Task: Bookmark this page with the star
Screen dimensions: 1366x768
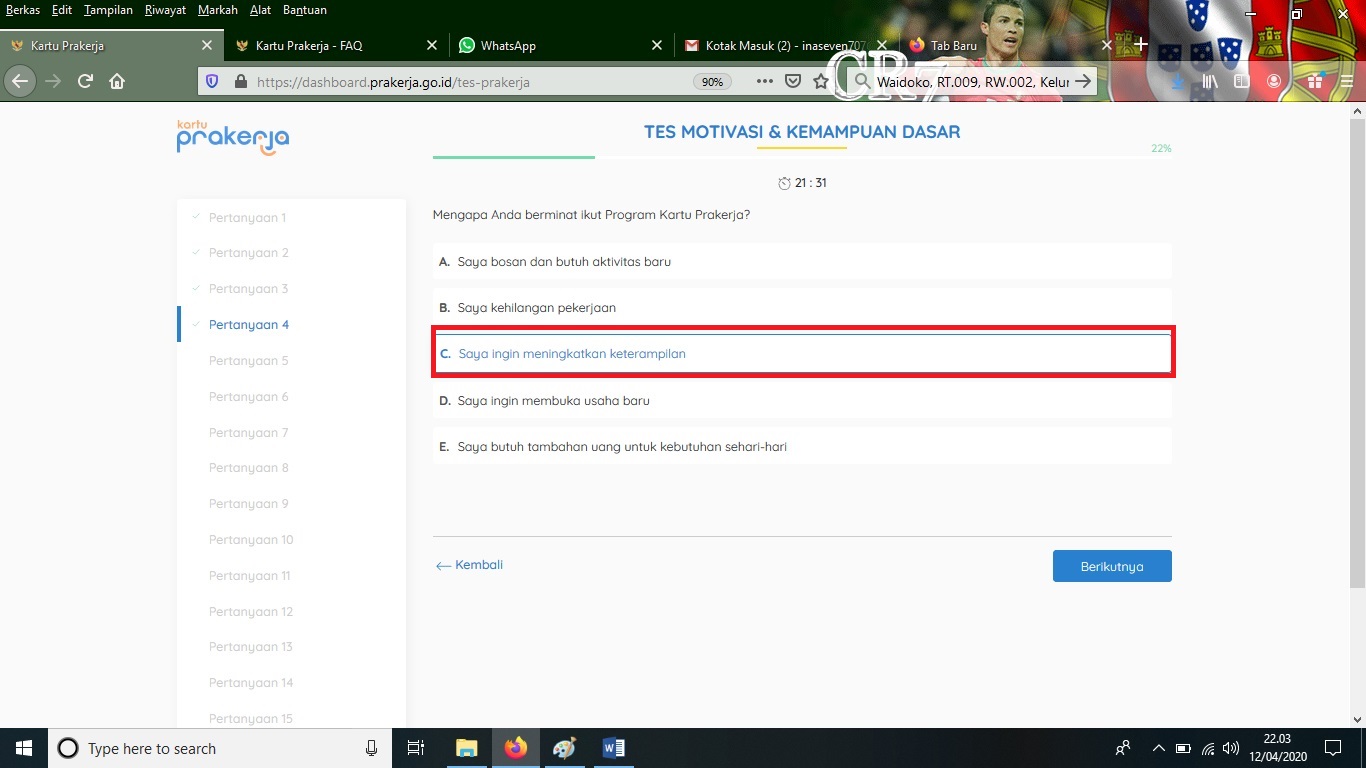Action: coord(821,82)
